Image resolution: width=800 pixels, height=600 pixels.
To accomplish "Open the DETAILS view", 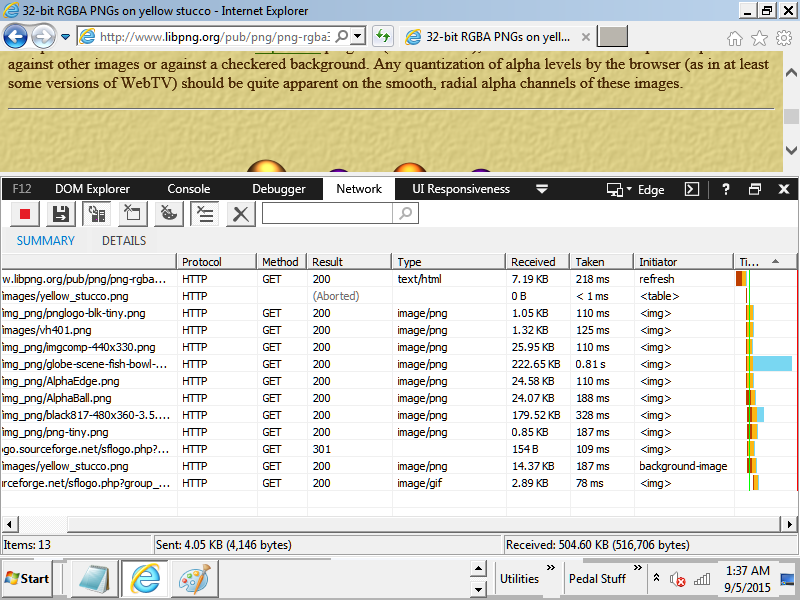I will coord(124,241).
